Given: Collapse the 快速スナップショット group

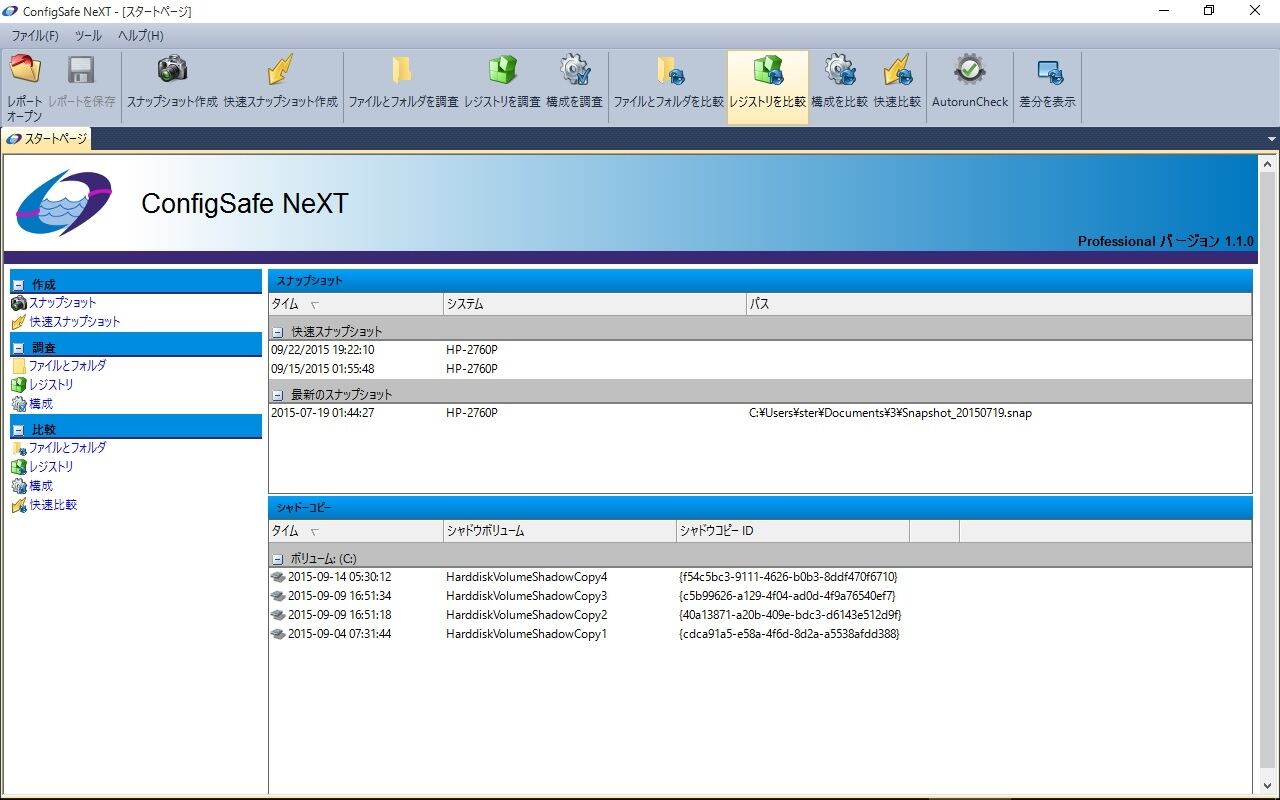Looking at the screenshot, I should (x=278, y=331).
